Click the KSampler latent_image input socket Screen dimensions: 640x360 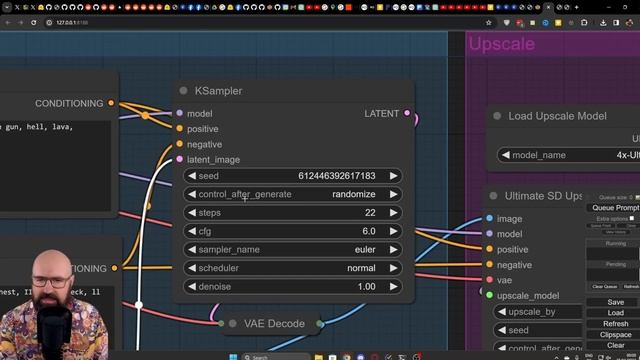coord(180,159)
